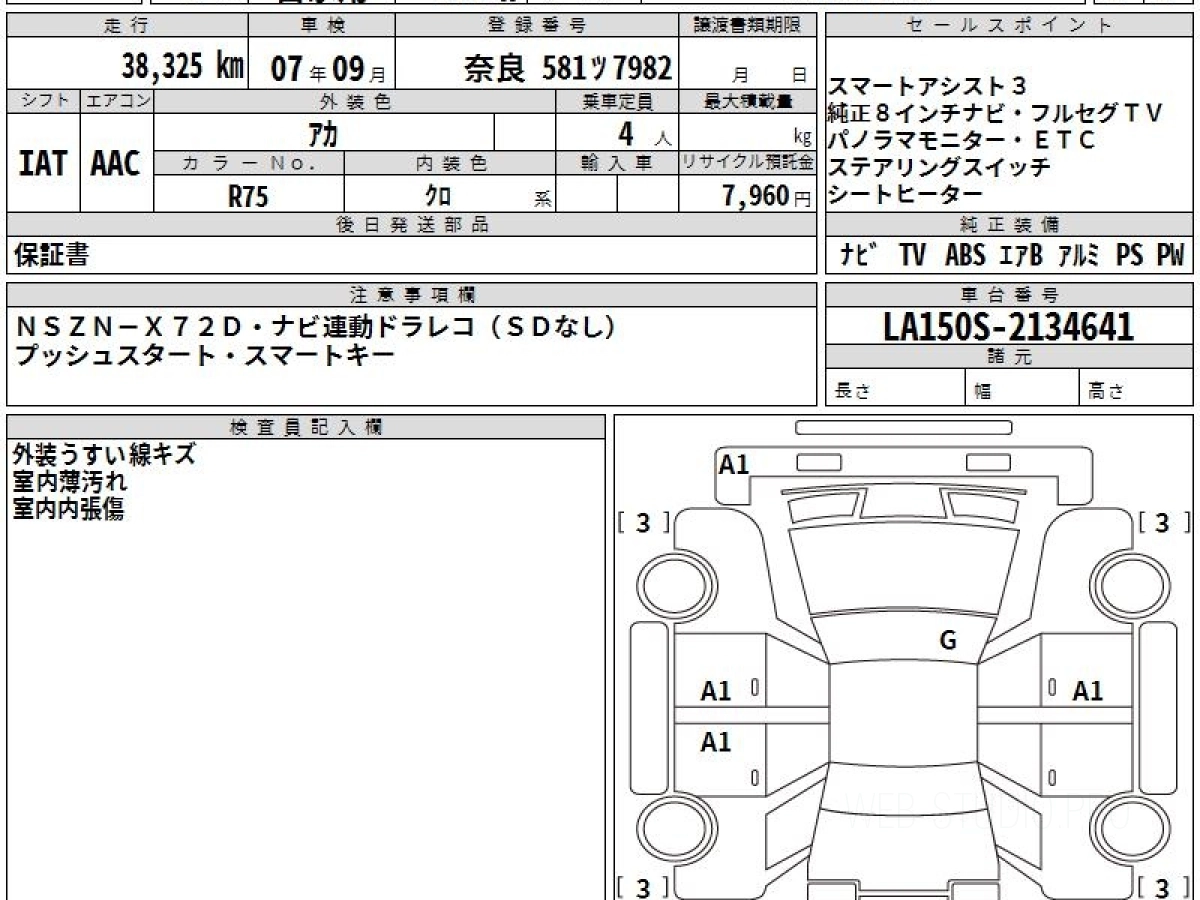Click the A1 mark on the diagram's top bumper
The width and height of the screenshot is (1200, 900).
[x=734, y=464]
